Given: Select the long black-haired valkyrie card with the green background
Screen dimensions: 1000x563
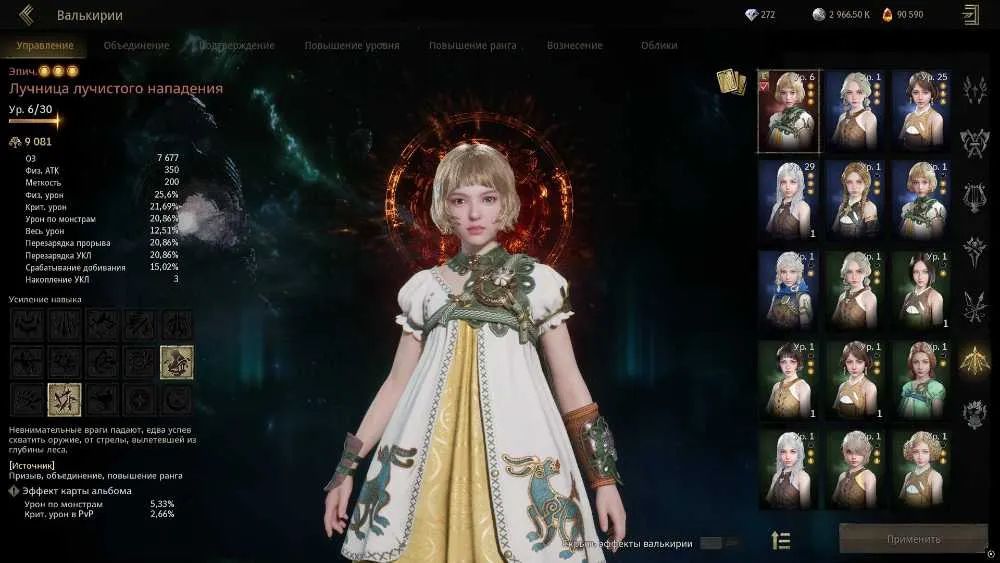Looking at the screenshot, I should pyautogui.click(x=920, y=290).
